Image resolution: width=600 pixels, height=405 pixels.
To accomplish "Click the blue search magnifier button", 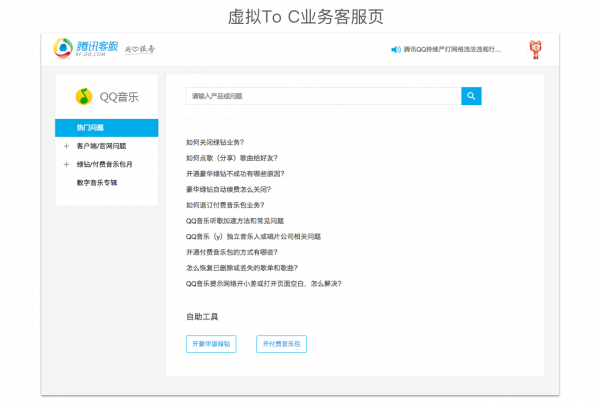I will 471,96.
